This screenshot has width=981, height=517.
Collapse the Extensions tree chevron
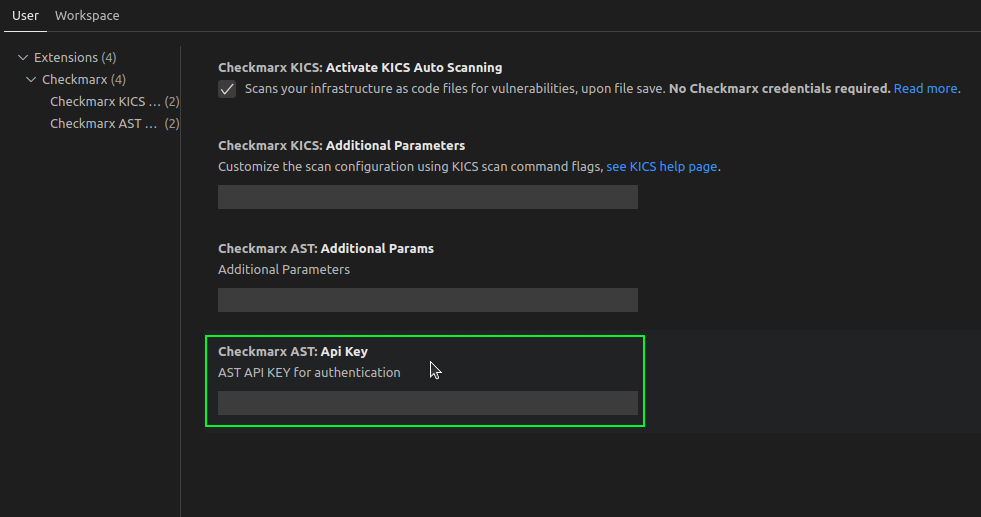coord(23,58)
